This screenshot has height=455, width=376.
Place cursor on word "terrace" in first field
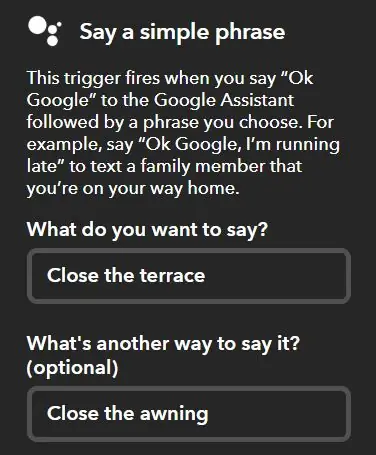(x=172, y=276)
